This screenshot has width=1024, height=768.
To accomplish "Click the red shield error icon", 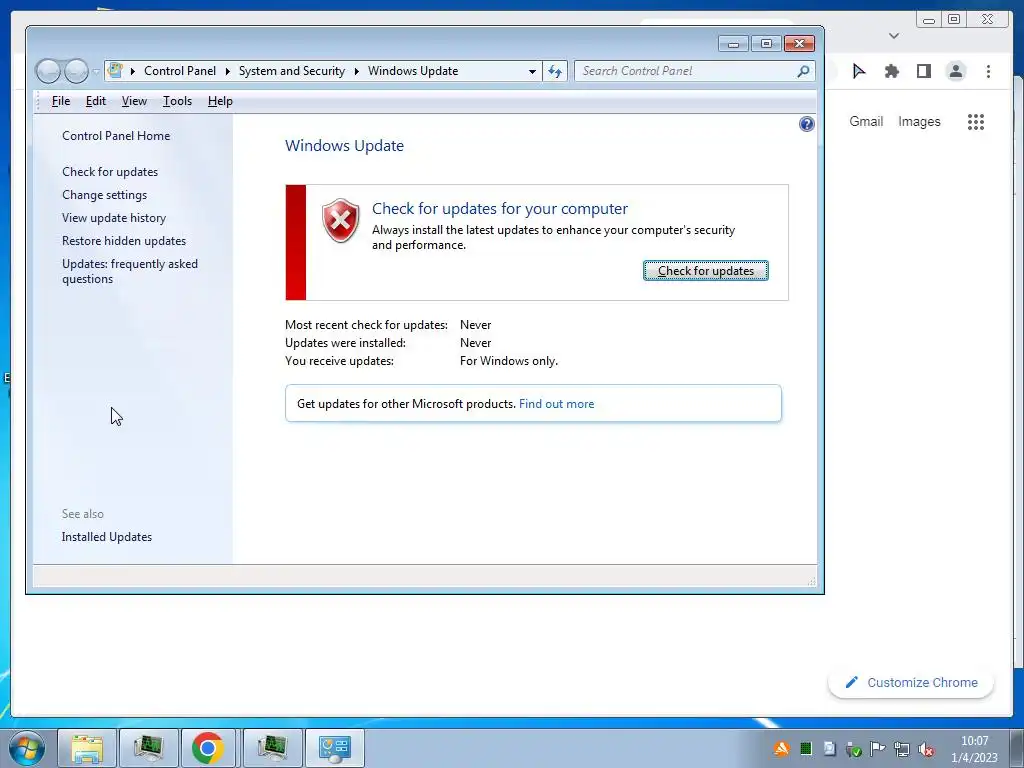I will (x=340, y=220).
